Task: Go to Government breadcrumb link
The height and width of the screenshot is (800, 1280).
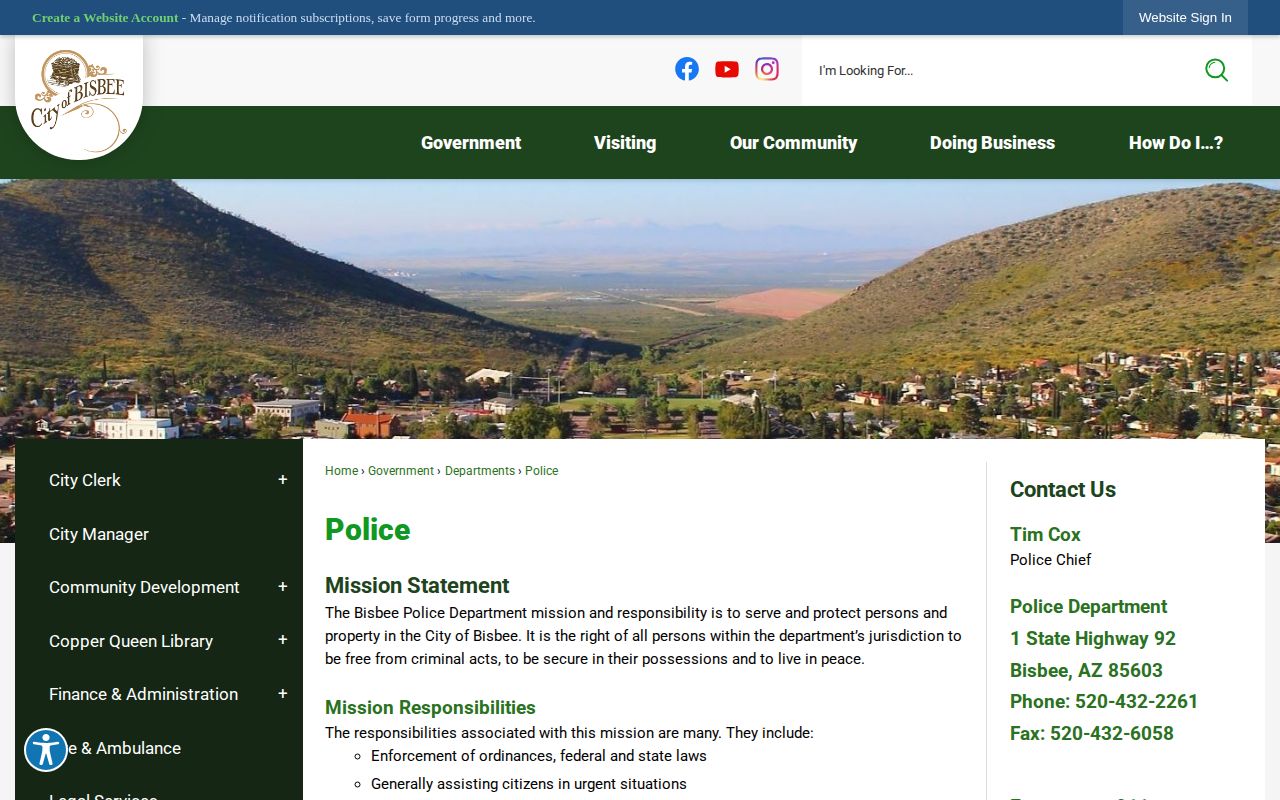Action: tap(401, 471)
